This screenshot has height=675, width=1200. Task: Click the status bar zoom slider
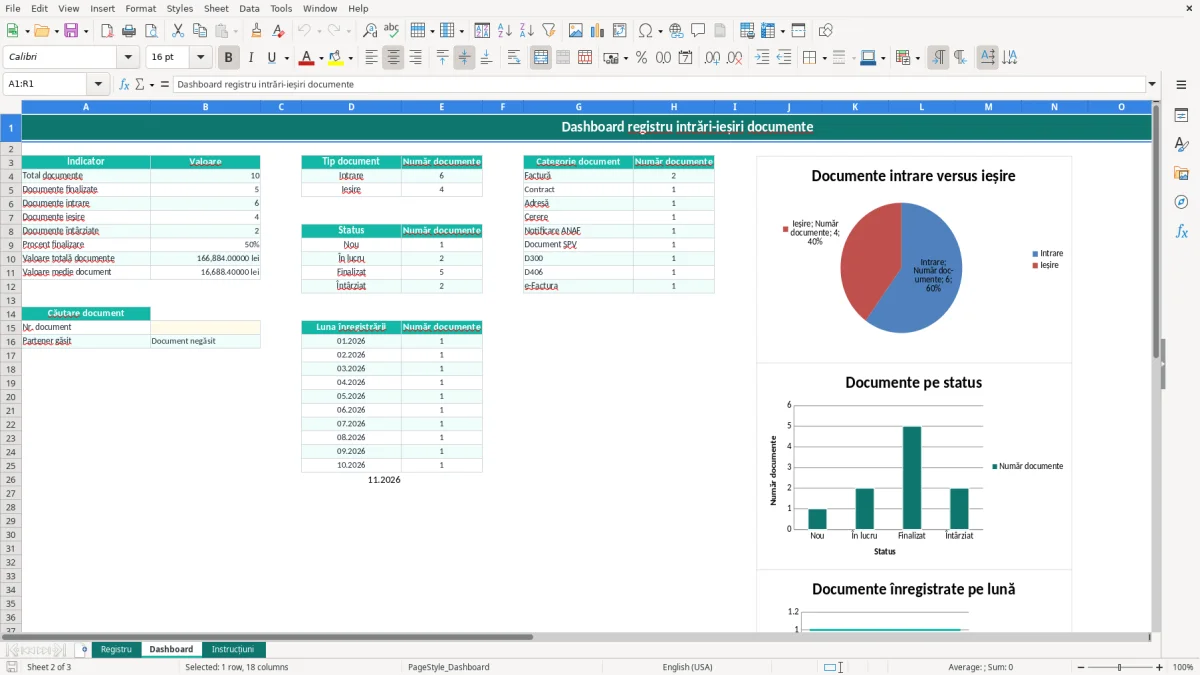click(1120, 667)
